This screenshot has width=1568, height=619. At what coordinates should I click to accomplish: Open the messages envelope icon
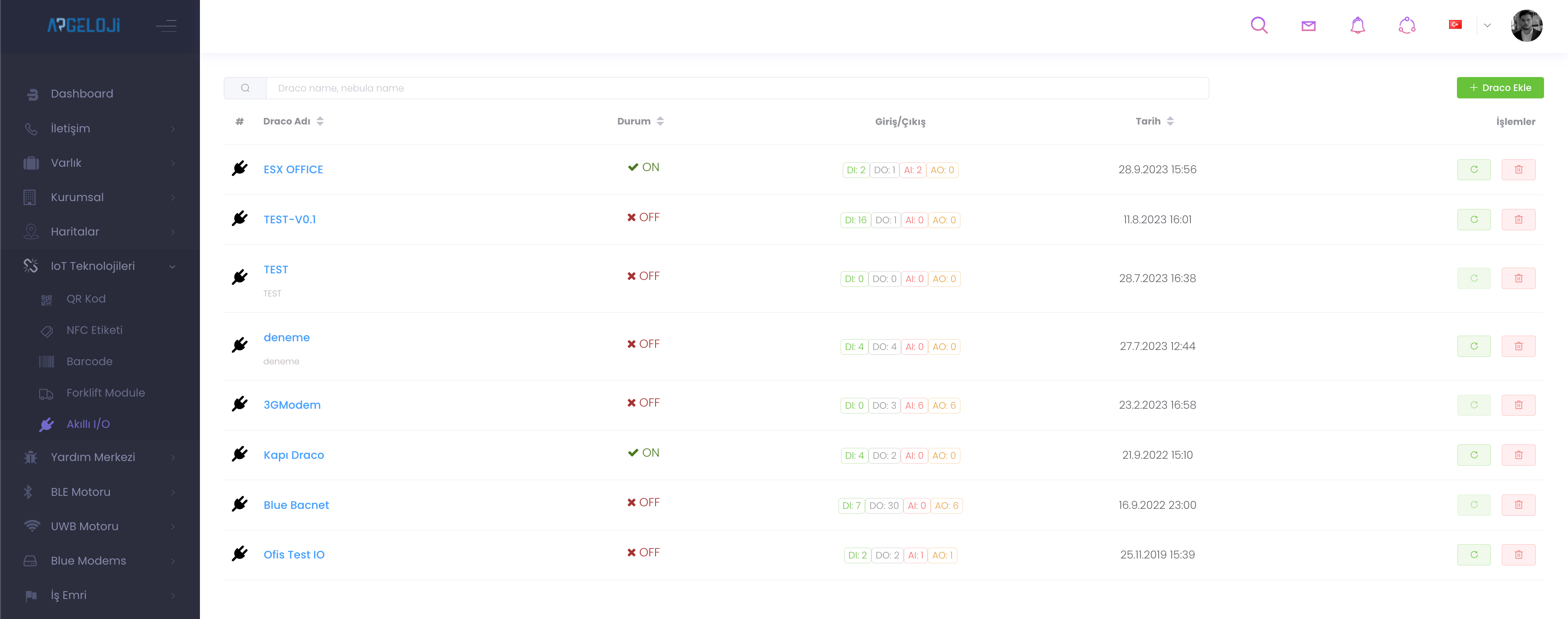pyautogui.click(x=1308, y=26)
